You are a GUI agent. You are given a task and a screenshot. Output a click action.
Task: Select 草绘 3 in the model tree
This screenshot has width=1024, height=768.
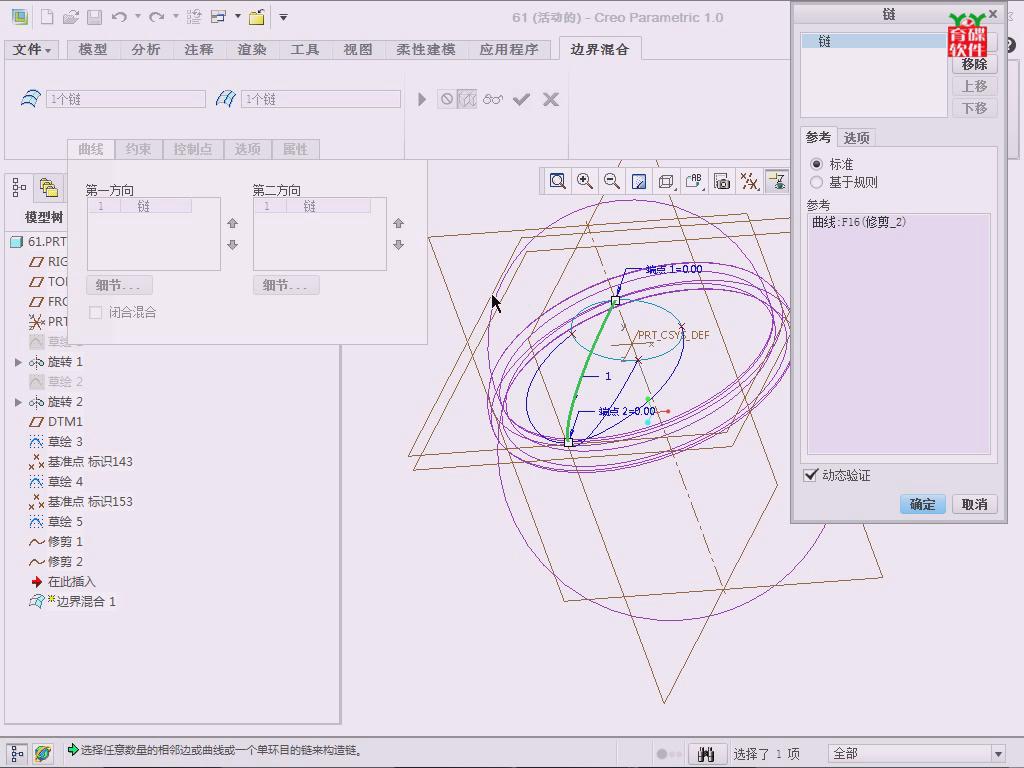65,441
